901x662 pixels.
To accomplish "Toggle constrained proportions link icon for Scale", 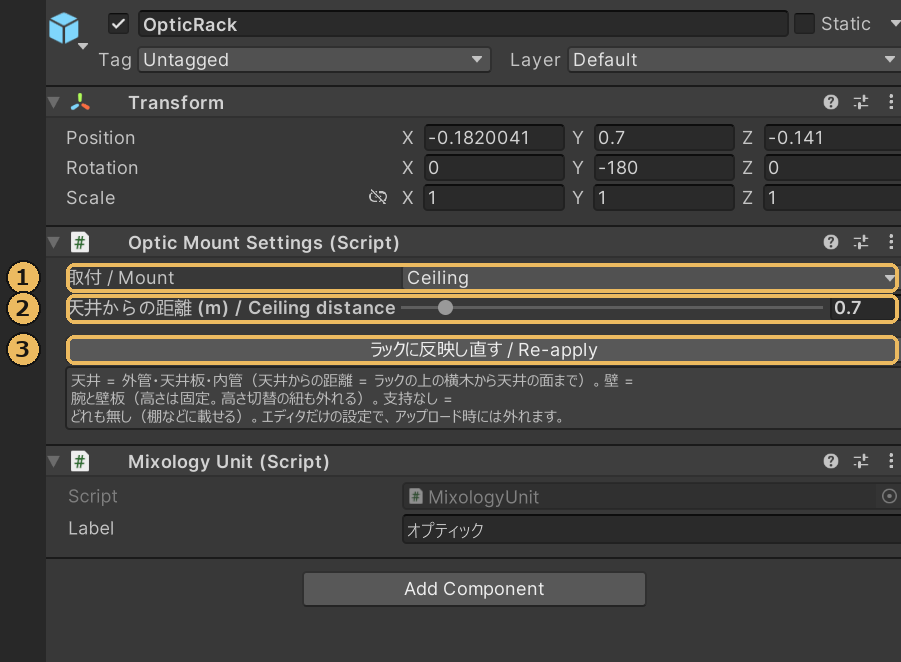I will [x=378, y=197].
